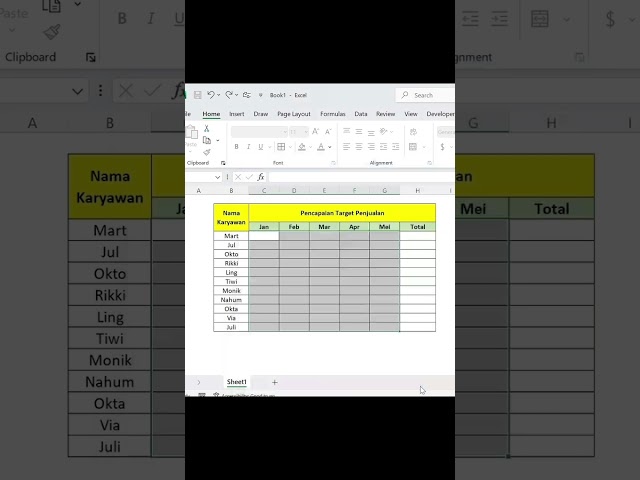Align text right in the center Excel ribbon
Image resolution: width=640 pixels, height=480 pixels.
(x=371, y=147)
